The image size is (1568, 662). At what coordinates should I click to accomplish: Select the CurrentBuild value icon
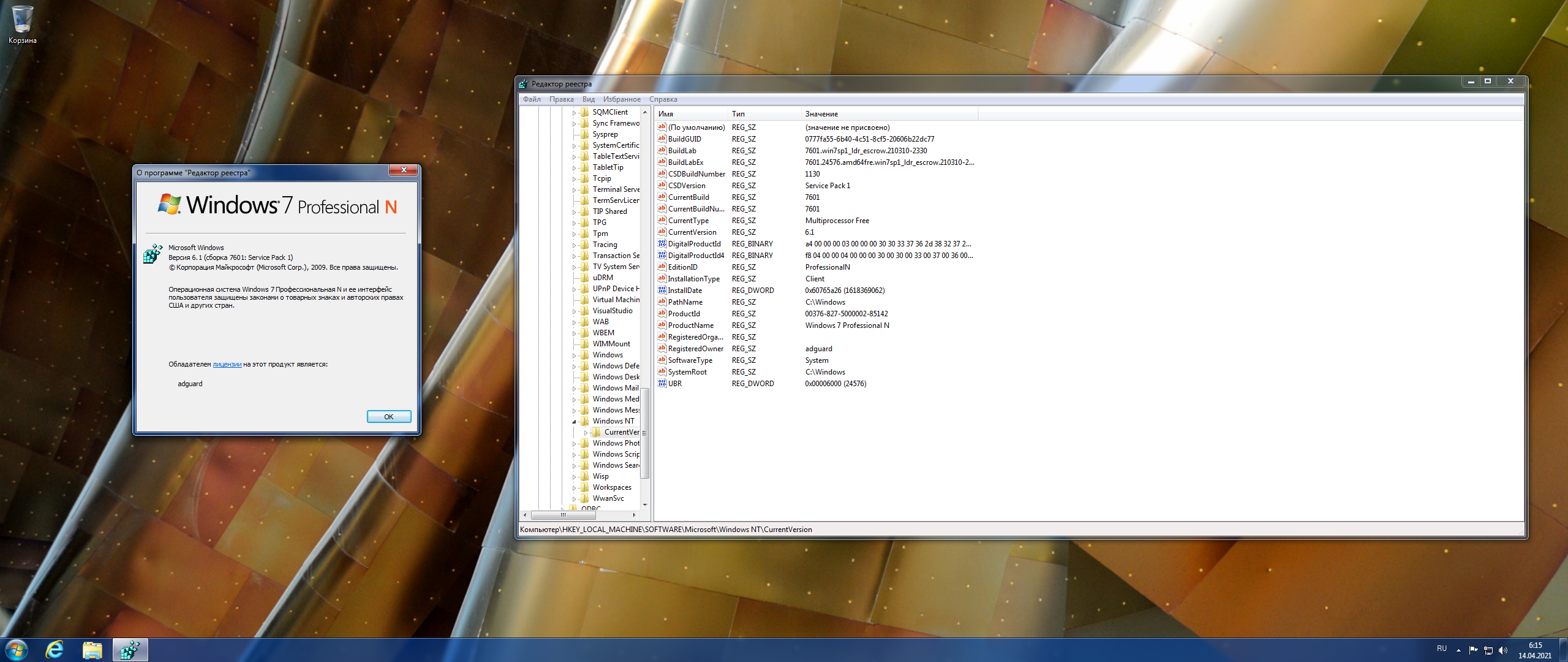pos(661,197)
